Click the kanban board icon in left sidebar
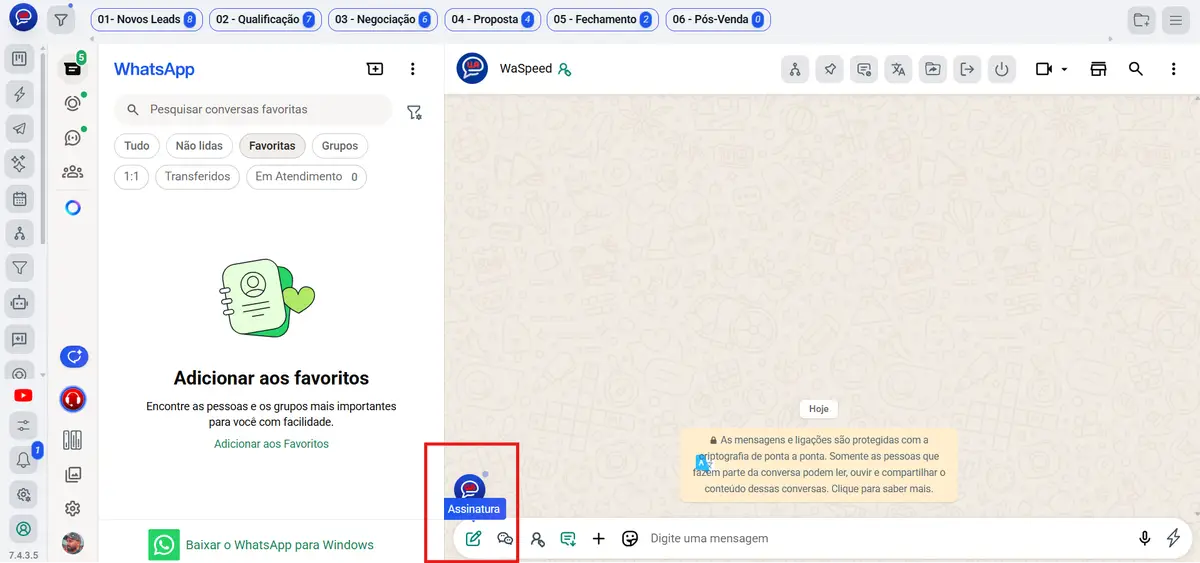The image size is (1200, 563). point(19,60)
